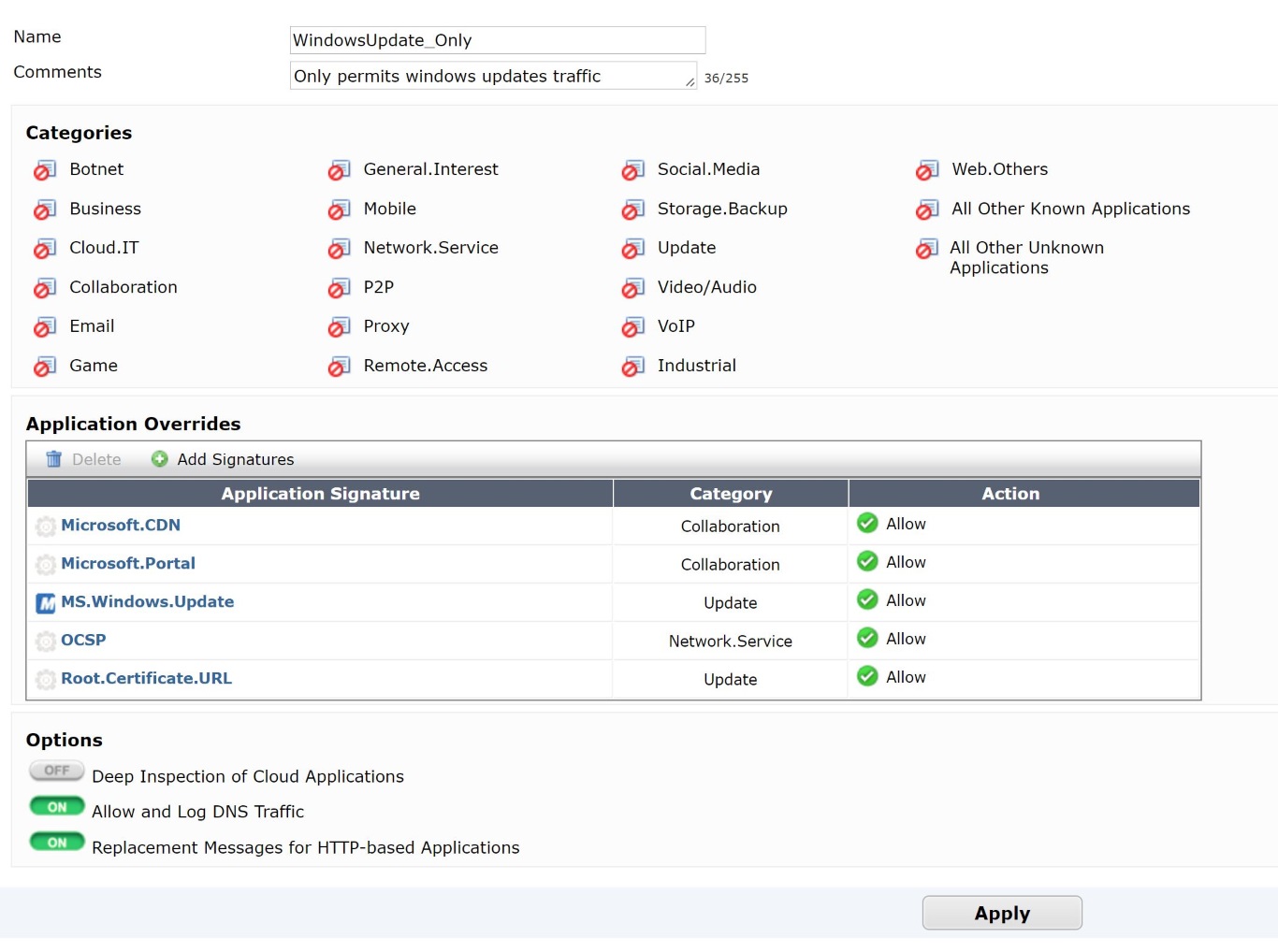Enable Deep Inspection of Cloud Applications
Screen dimensions: 1278x952
tap(56, 771)
